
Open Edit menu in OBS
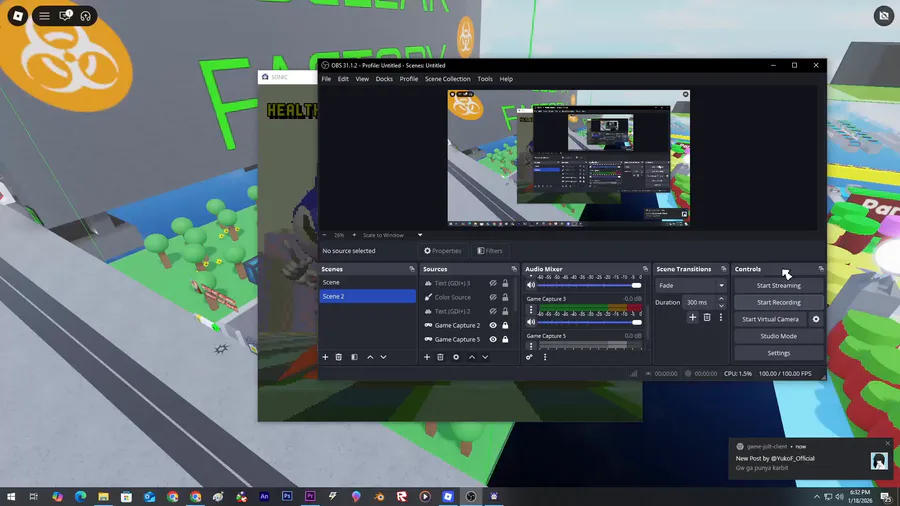tap(343, 79)
